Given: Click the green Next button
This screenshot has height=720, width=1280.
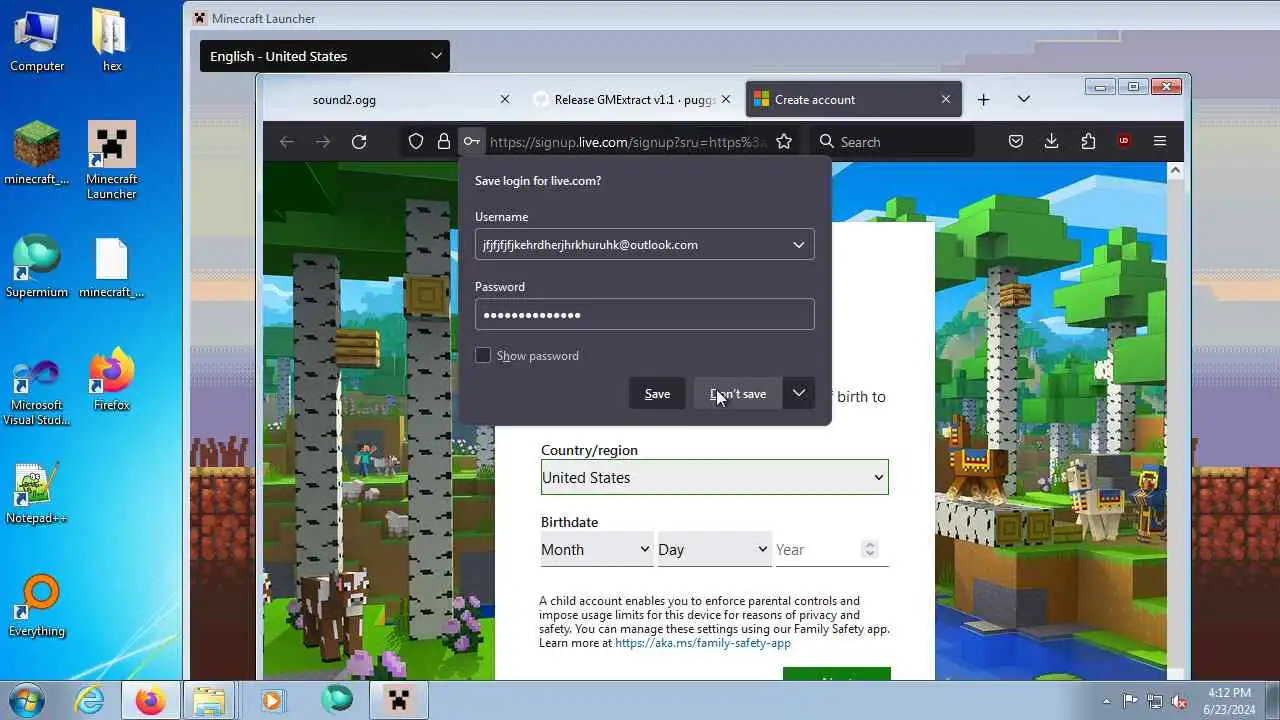Looking at the screenshot, I should (836, 674).
